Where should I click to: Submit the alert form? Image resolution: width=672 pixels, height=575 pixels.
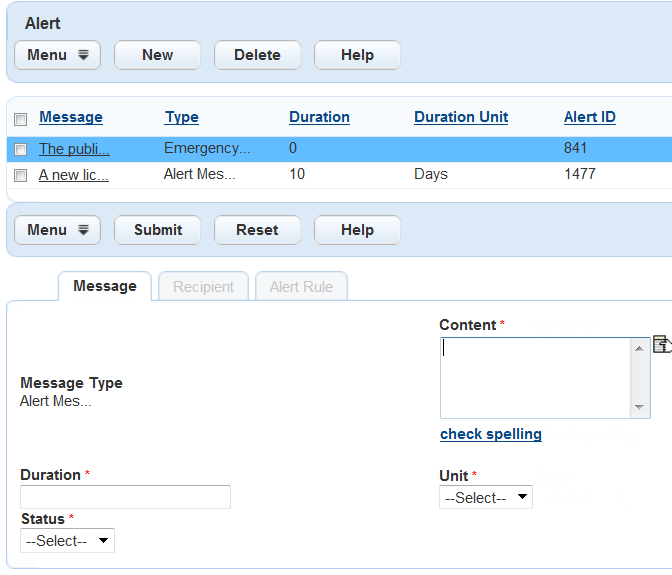pos(158,230)
